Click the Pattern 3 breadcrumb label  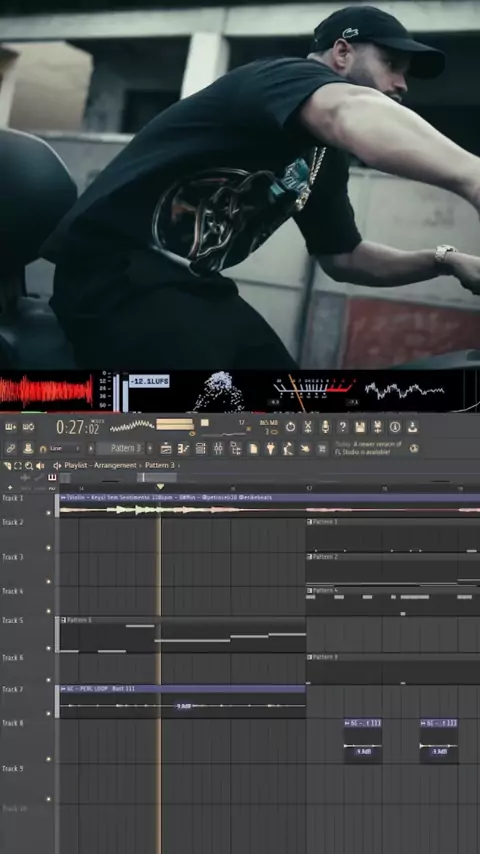(x=160, y=466)
